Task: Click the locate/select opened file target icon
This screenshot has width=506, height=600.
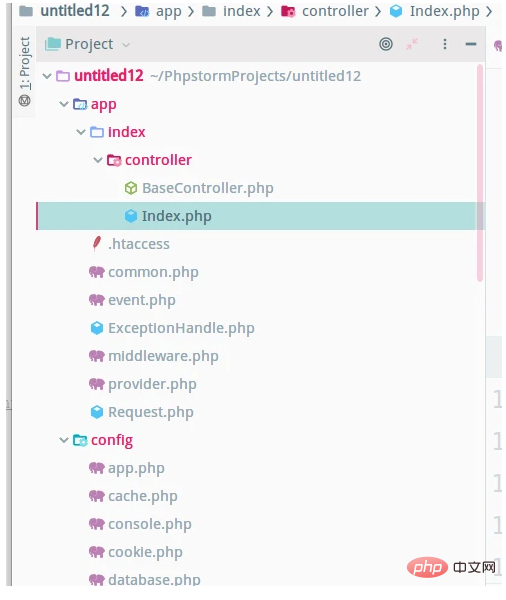Action: (386, 44)
